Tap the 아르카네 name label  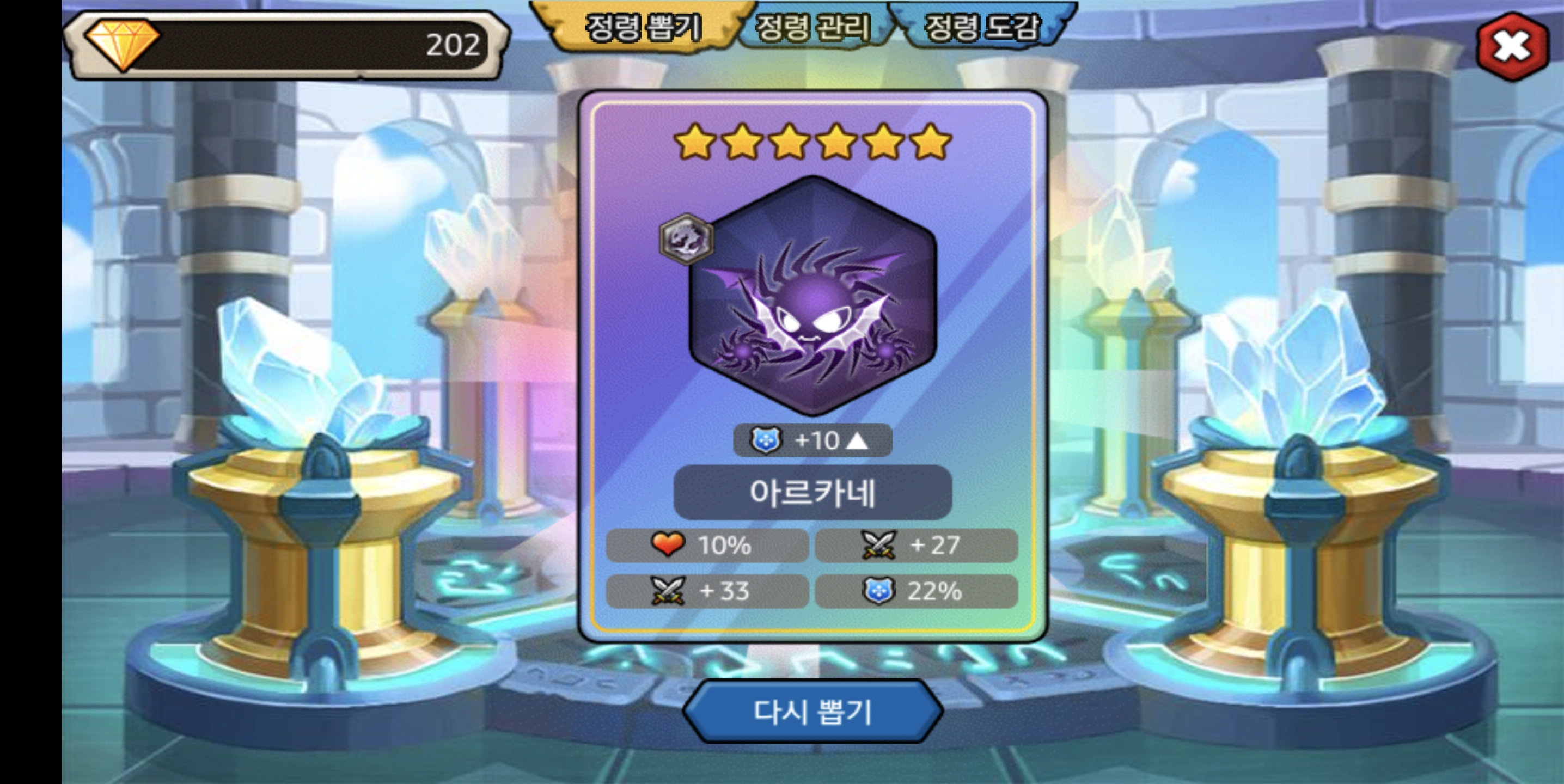[x=812, y=493]
